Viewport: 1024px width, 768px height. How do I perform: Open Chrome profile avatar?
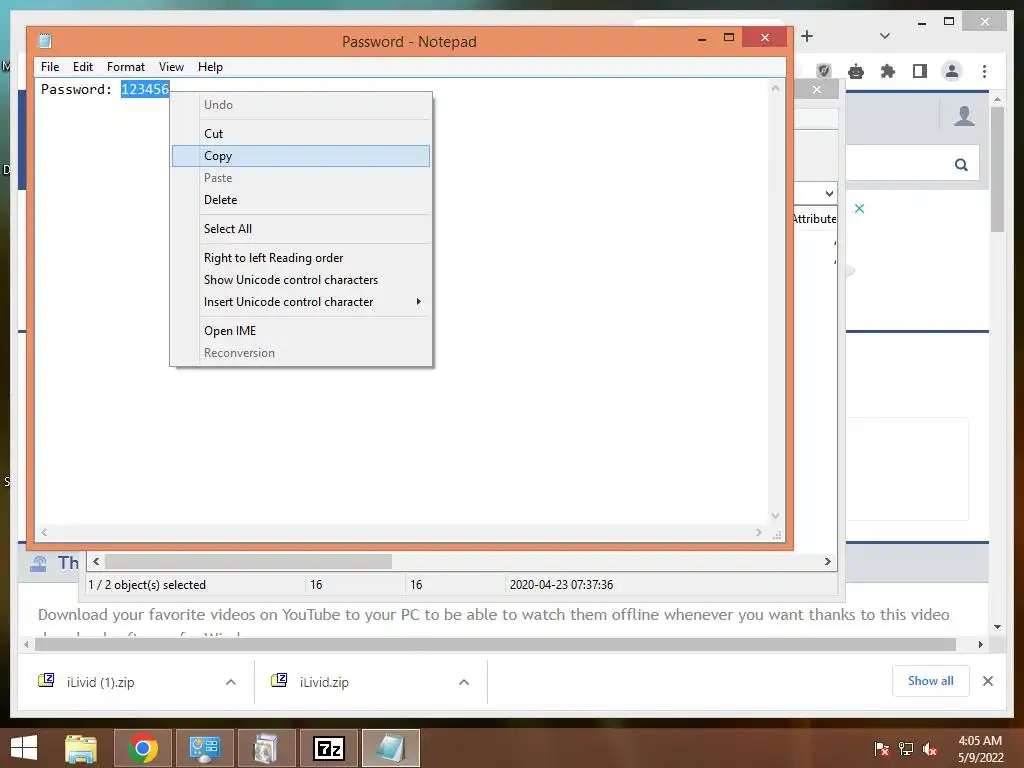(952, 71)
